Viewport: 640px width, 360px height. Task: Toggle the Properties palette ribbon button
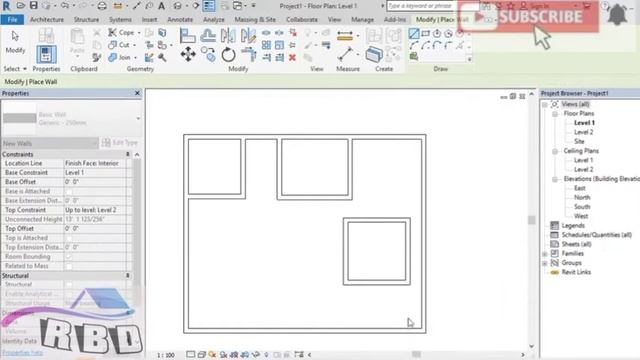46,54
